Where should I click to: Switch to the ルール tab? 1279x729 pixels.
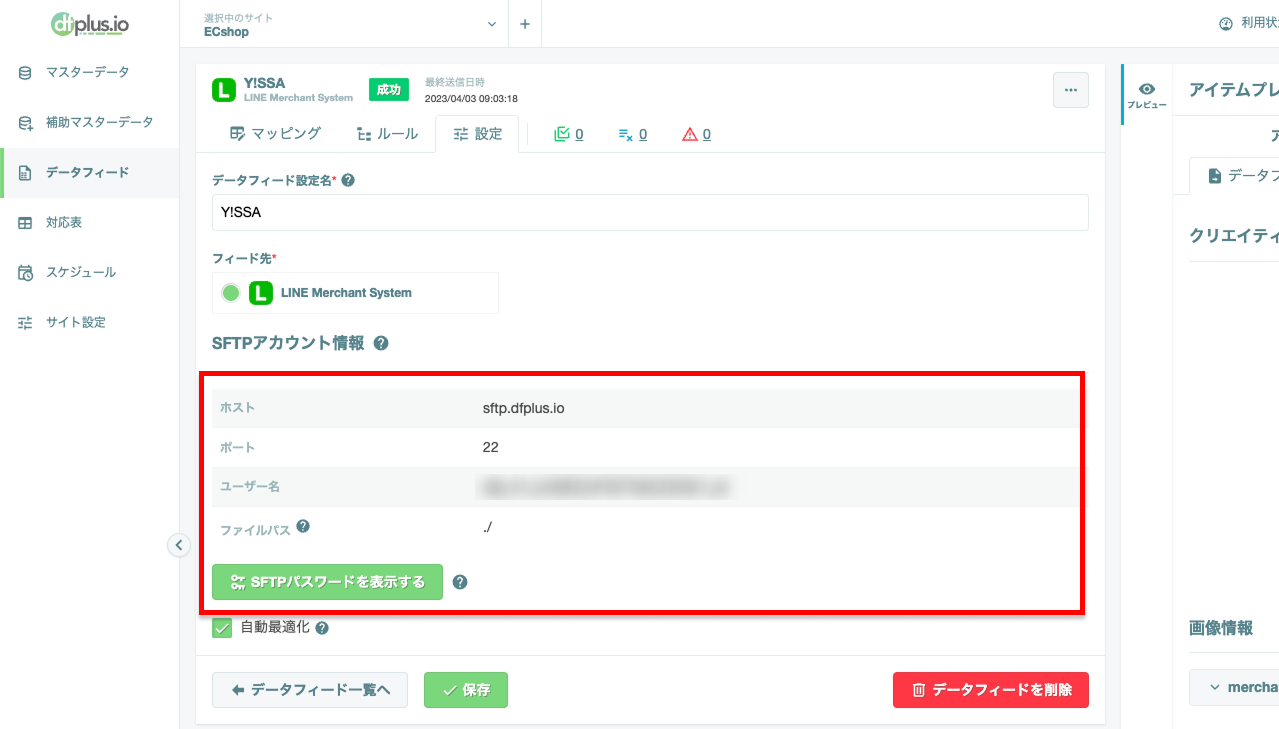[x=387, y=134]
